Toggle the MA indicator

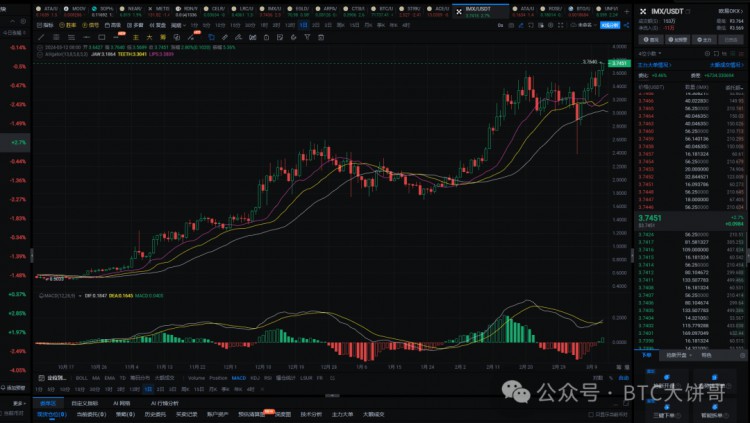[x=96, y=378]
